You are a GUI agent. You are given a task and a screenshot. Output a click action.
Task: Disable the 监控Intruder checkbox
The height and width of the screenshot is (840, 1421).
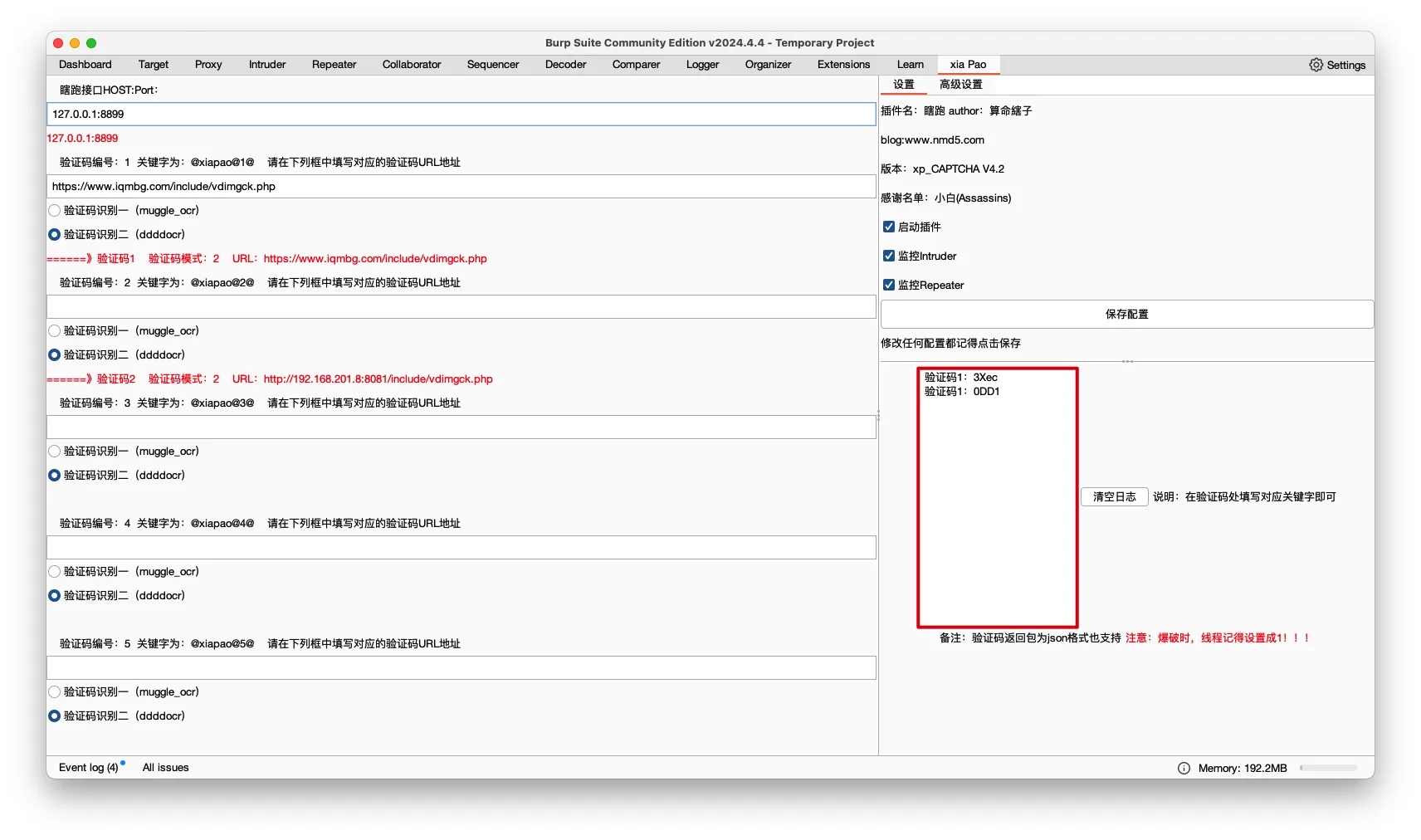(x=889, y=256)
